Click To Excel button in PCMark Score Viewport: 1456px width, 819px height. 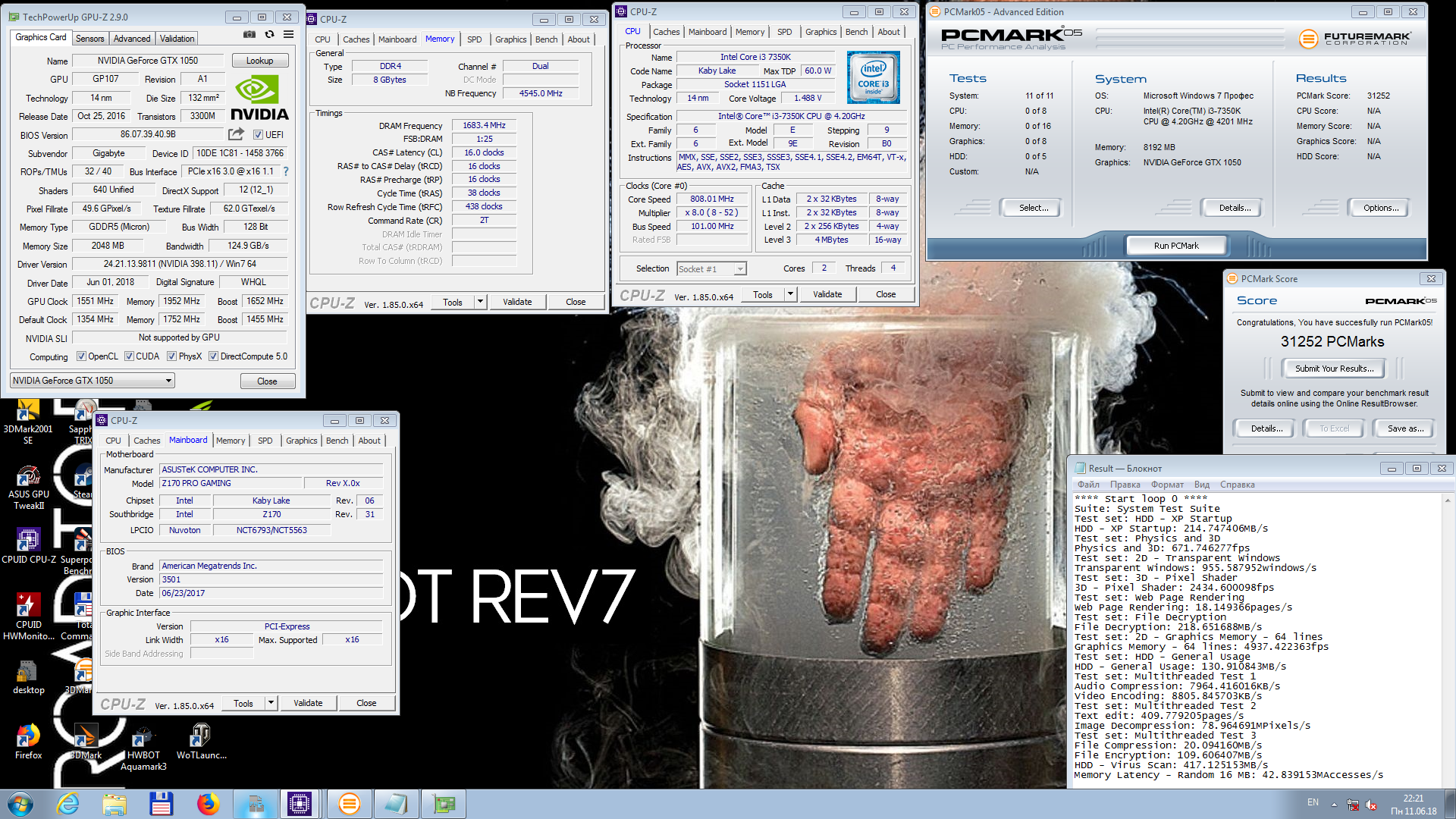click(x=1334, y=428)
